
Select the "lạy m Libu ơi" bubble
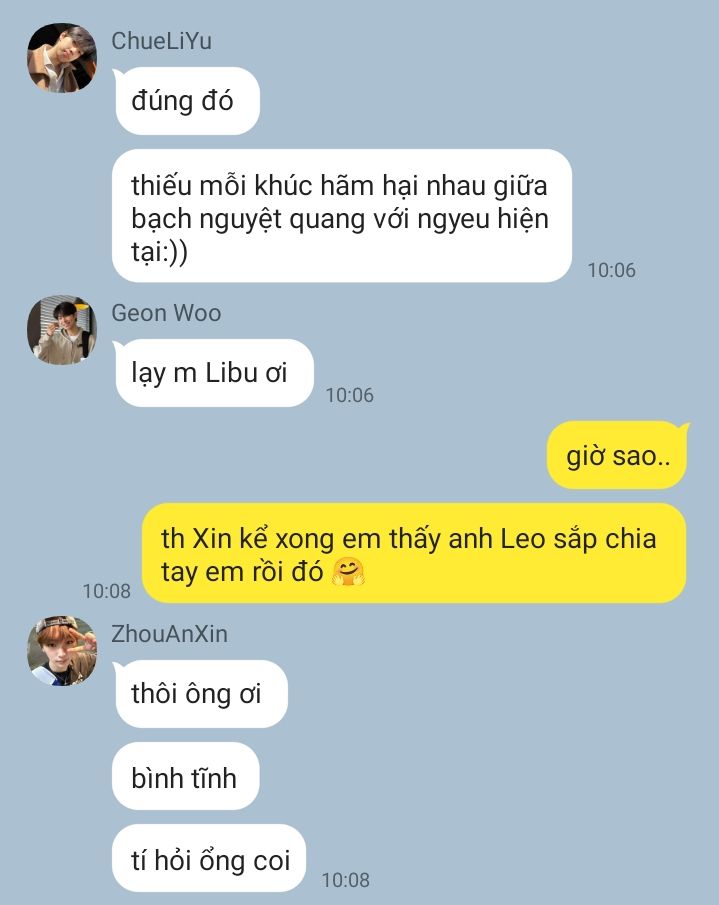click(x=214, y=373)
